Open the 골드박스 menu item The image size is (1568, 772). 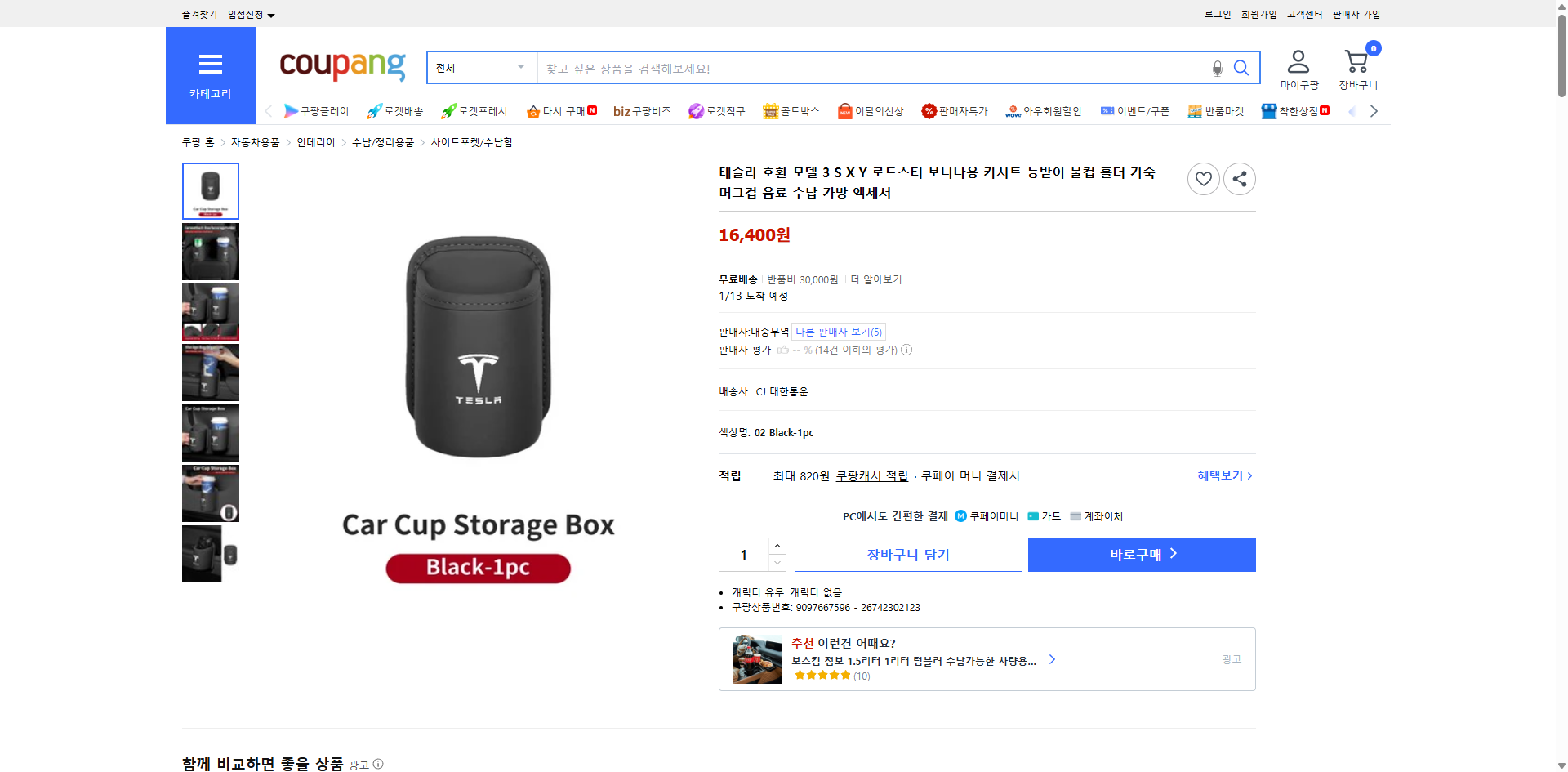click(791, 111)
